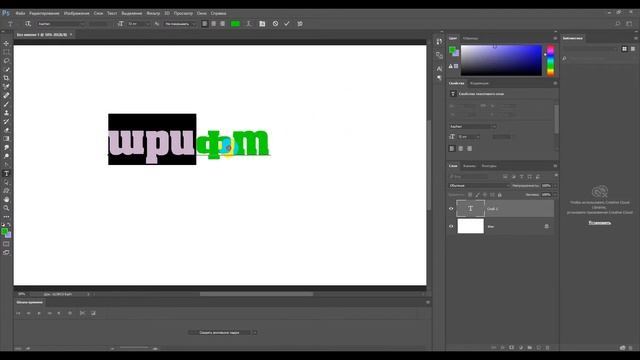Viewport: 640px width, 360px height.
Task: Right-align text in the options bar
Action: point(222,24)
